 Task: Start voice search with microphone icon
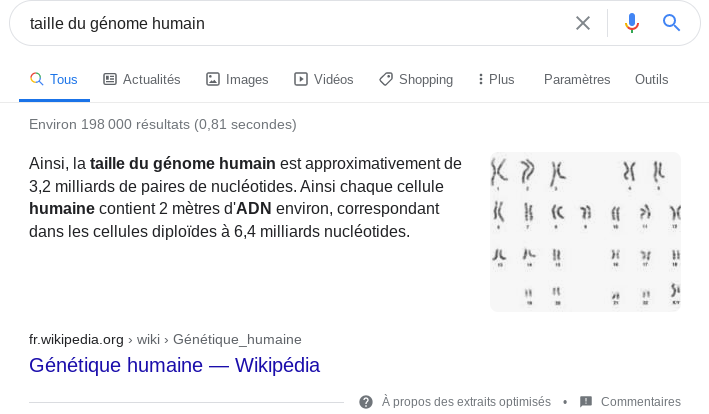click(632, 23)
